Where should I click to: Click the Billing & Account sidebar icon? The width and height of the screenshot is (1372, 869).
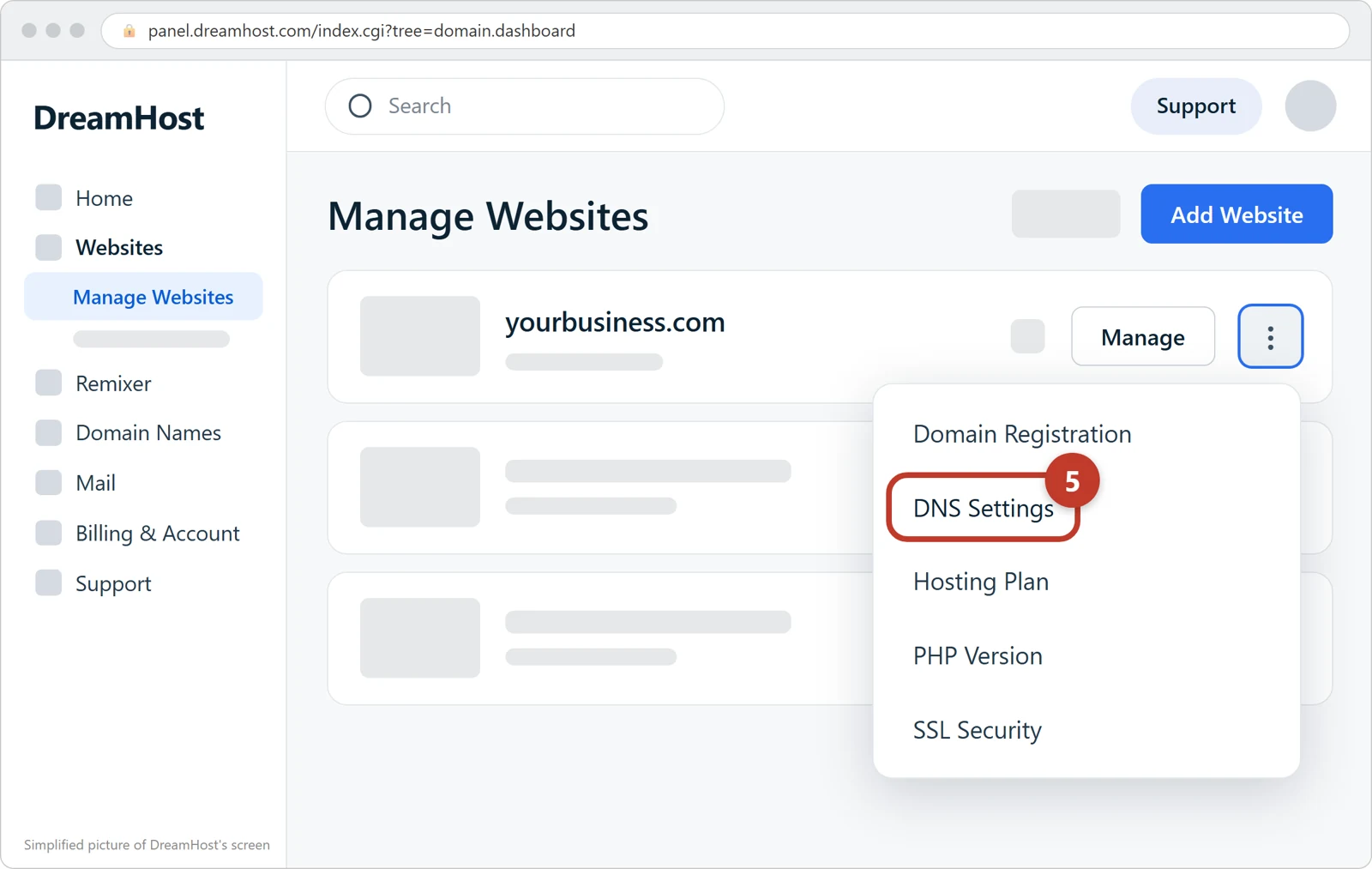[x=49, y=533]
